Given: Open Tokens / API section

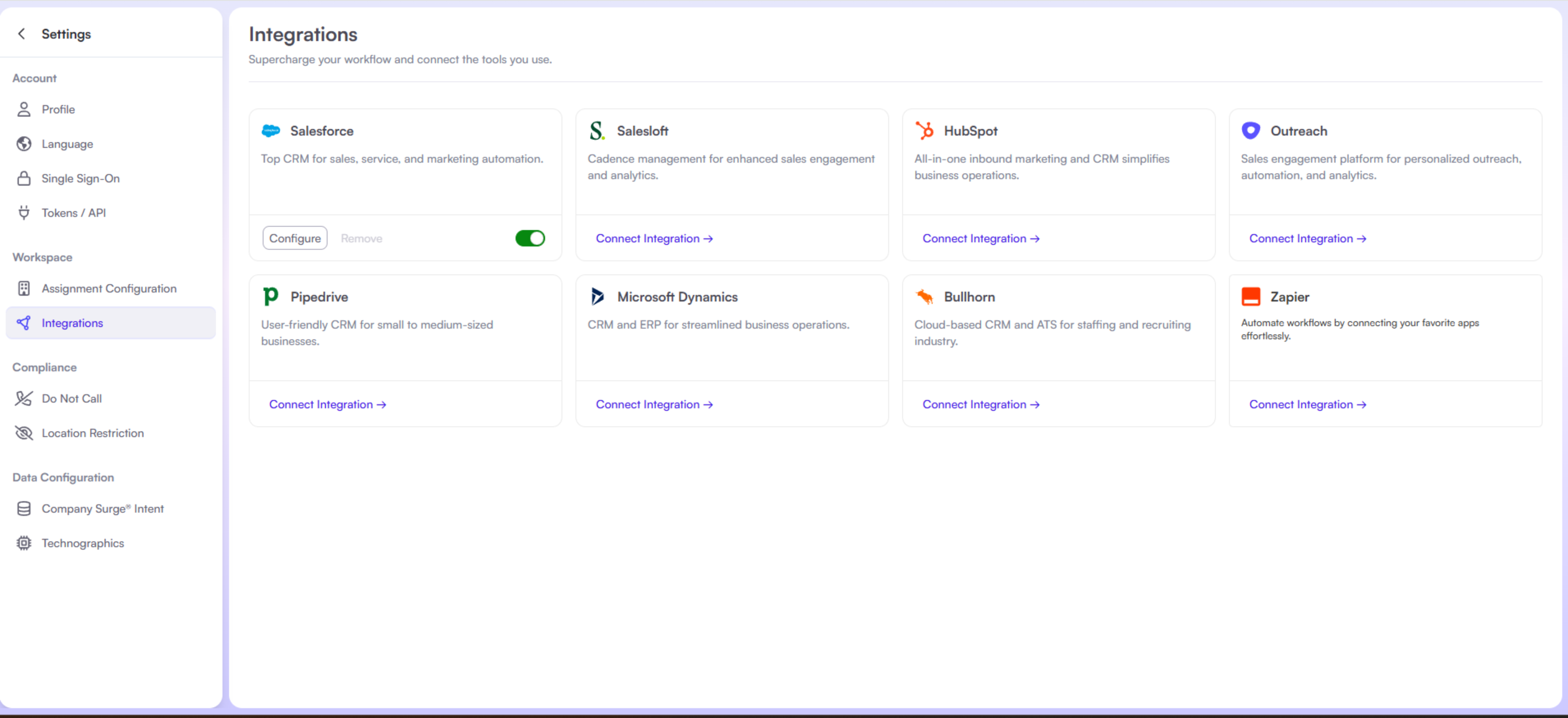Looking at the screenshot, I should (74, 212).
